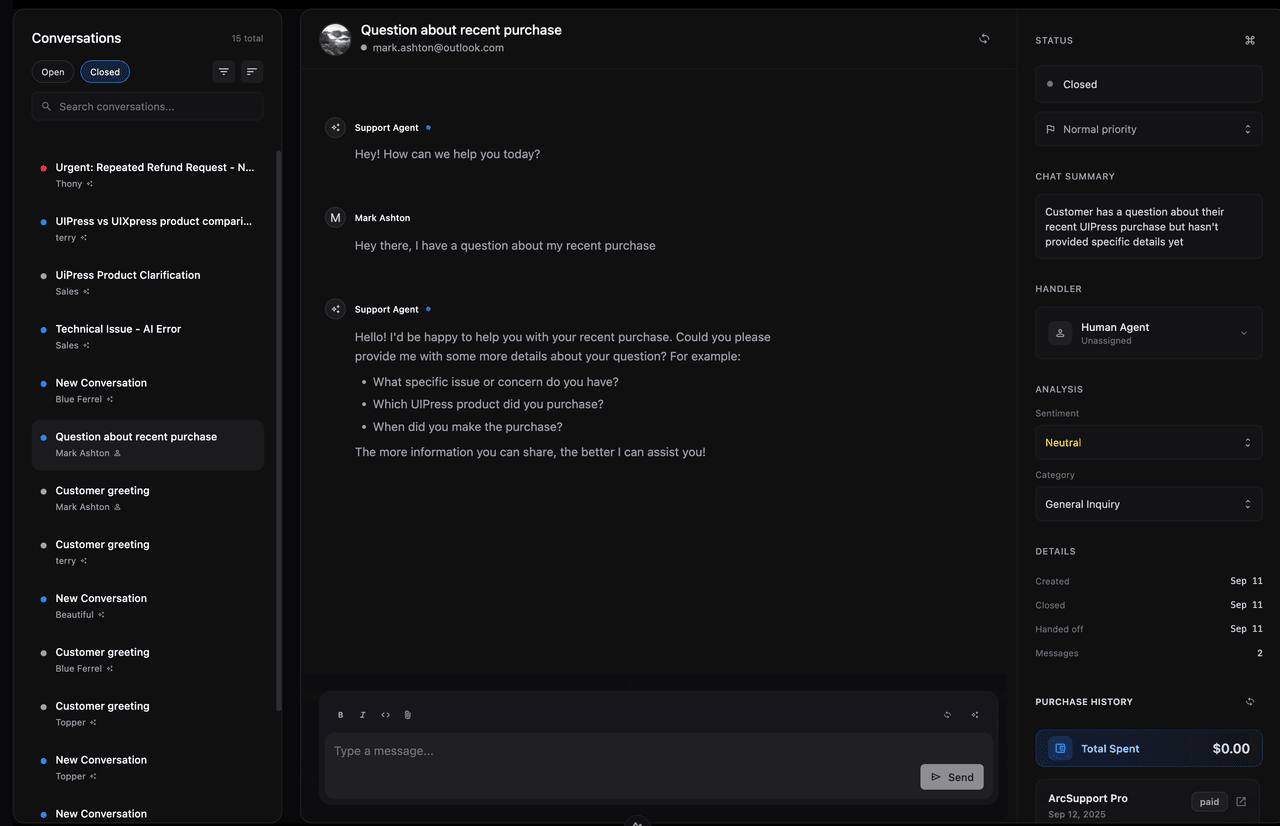
Task: Click the refresh icon in the conversation header
Action: 984,39
